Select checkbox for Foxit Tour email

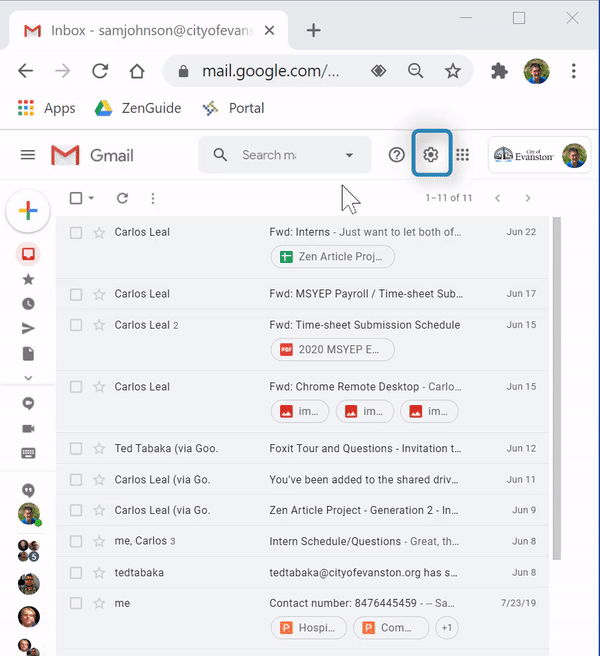click(76, 448)
